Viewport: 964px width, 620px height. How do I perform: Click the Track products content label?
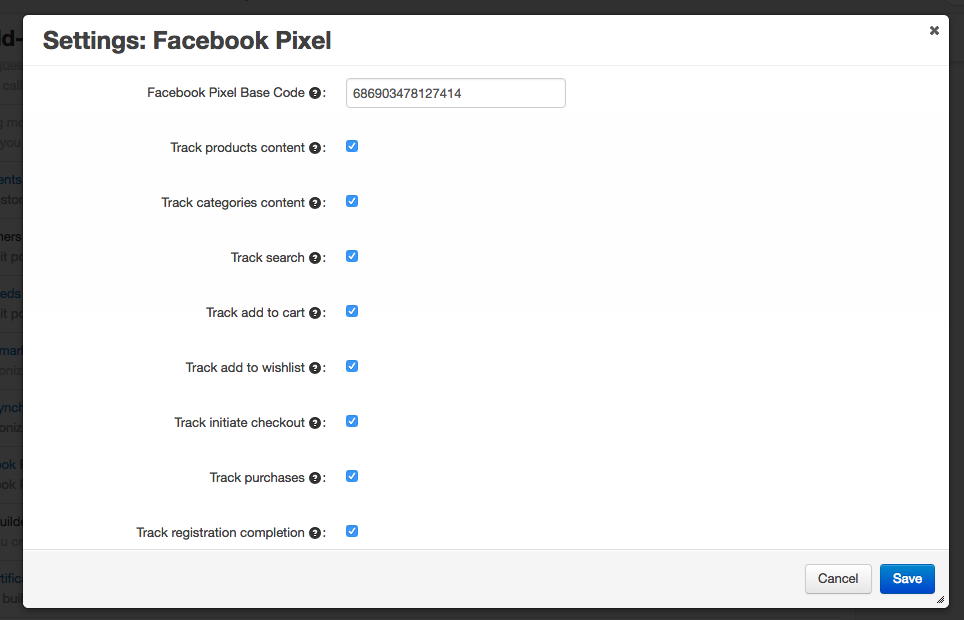[237, 148]
